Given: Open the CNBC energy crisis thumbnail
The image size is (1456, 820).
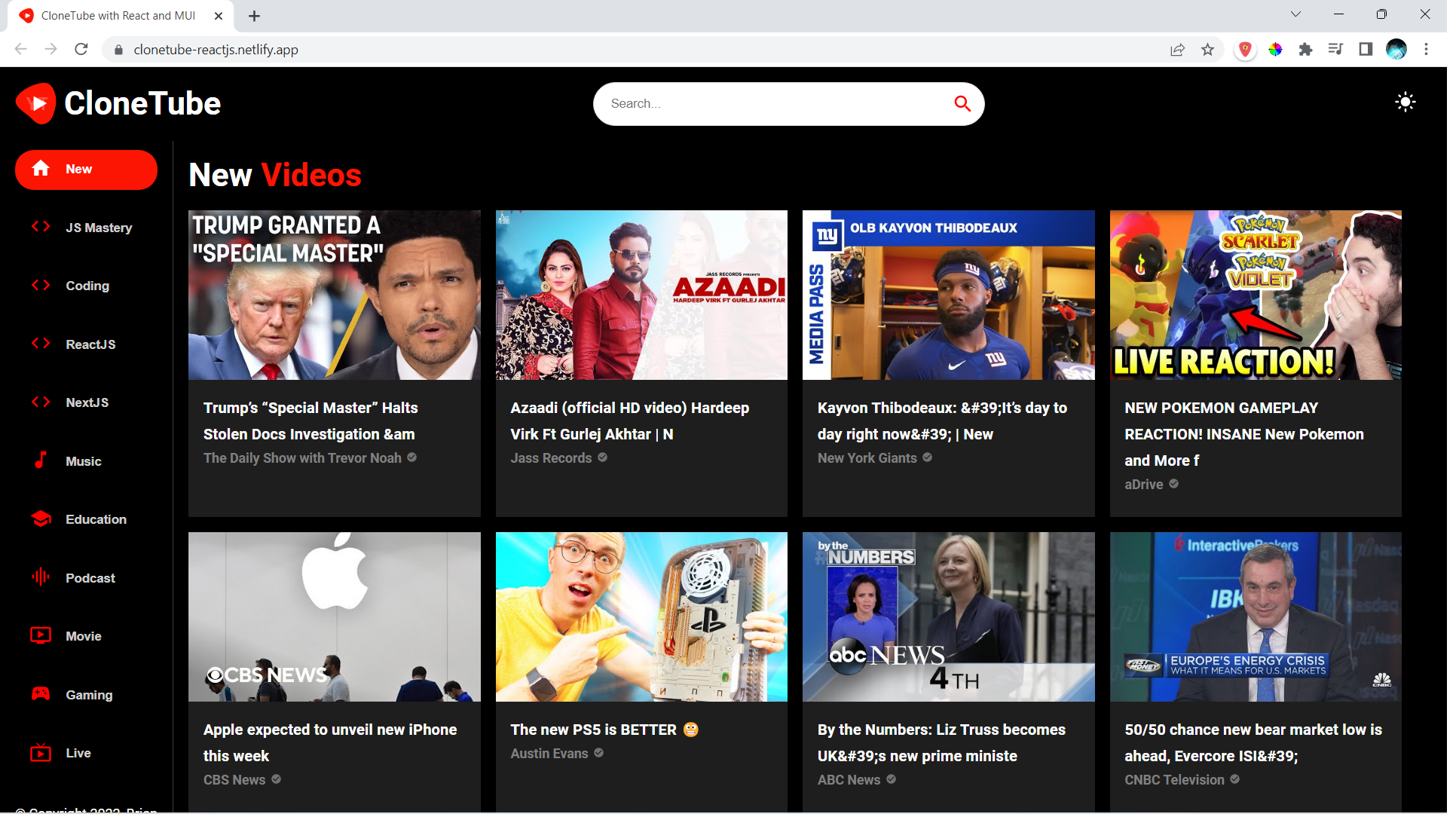Looking at the screenshot, I should point(1264,620).
